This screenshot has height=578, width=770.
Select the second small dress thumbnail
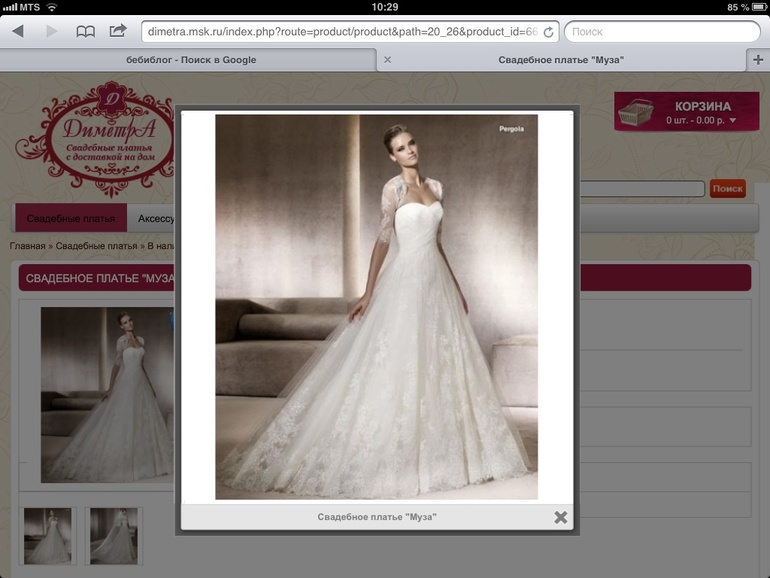click(114, 536)
